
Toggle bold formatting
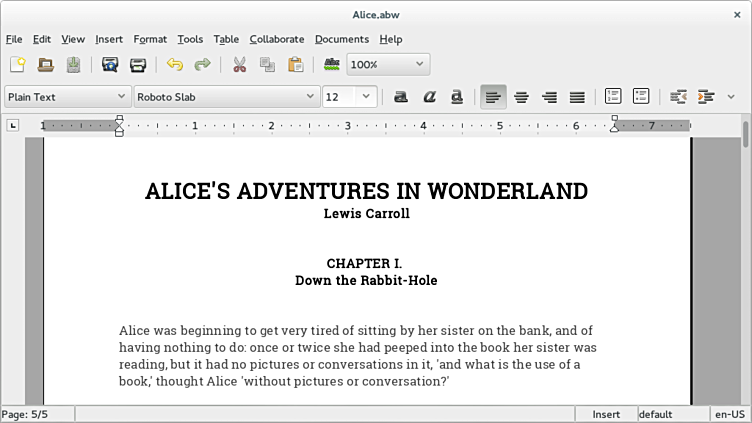click(401, 97)
